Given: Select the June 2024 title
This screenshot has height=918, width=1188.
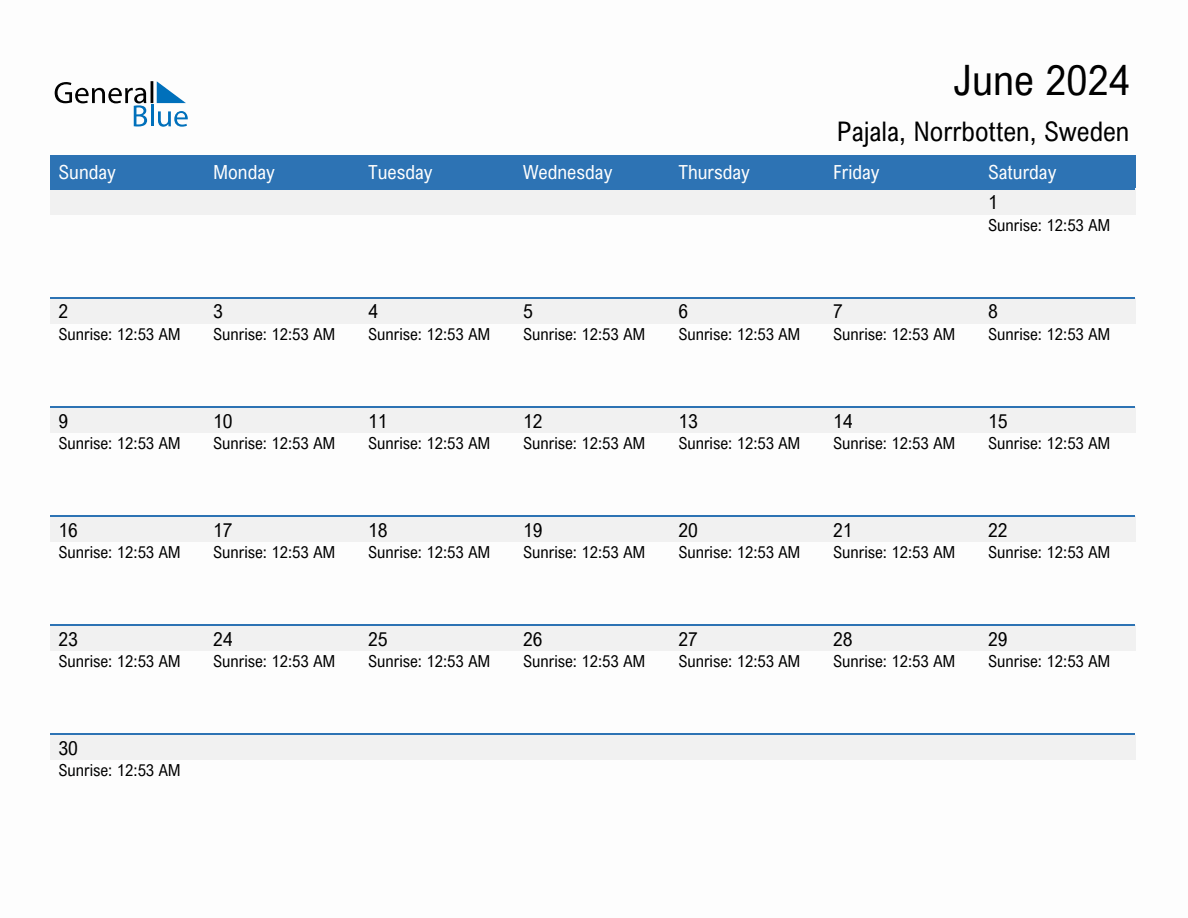Looking at the screenshot, I should click(x=1044, y=81).
